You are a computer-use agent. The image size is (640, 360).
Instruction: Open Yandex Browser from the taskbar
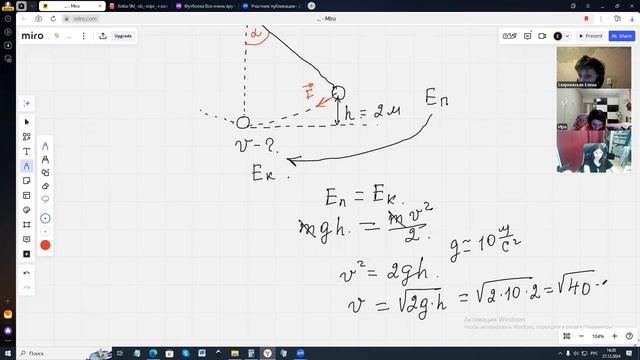268,353
